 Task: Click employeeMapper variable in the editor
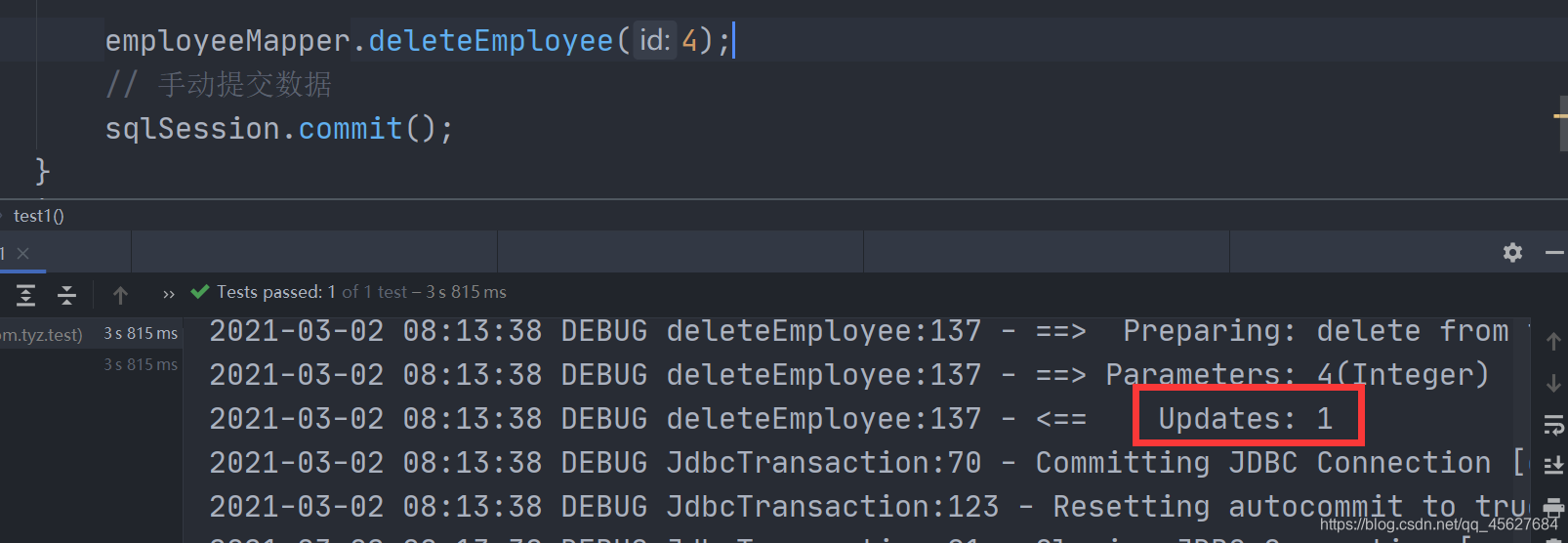tap(227, 40)
